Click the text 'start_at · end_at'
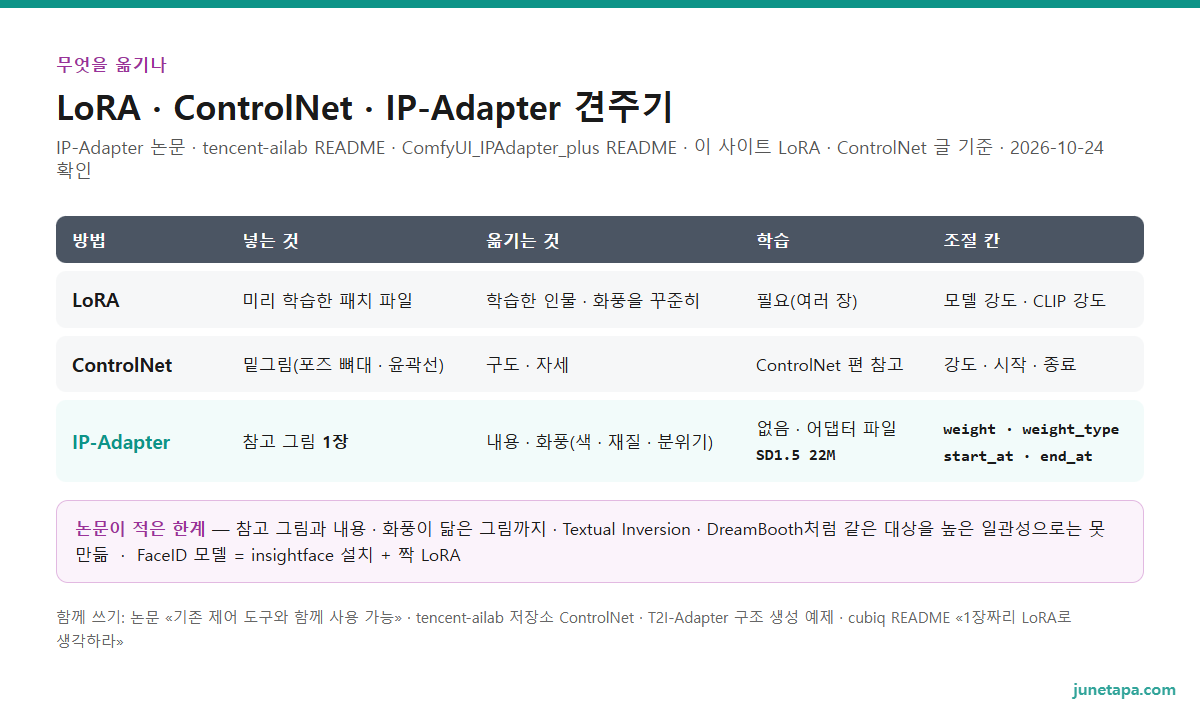Viewport: 1200px width, 717px height. click(1018, 456)
